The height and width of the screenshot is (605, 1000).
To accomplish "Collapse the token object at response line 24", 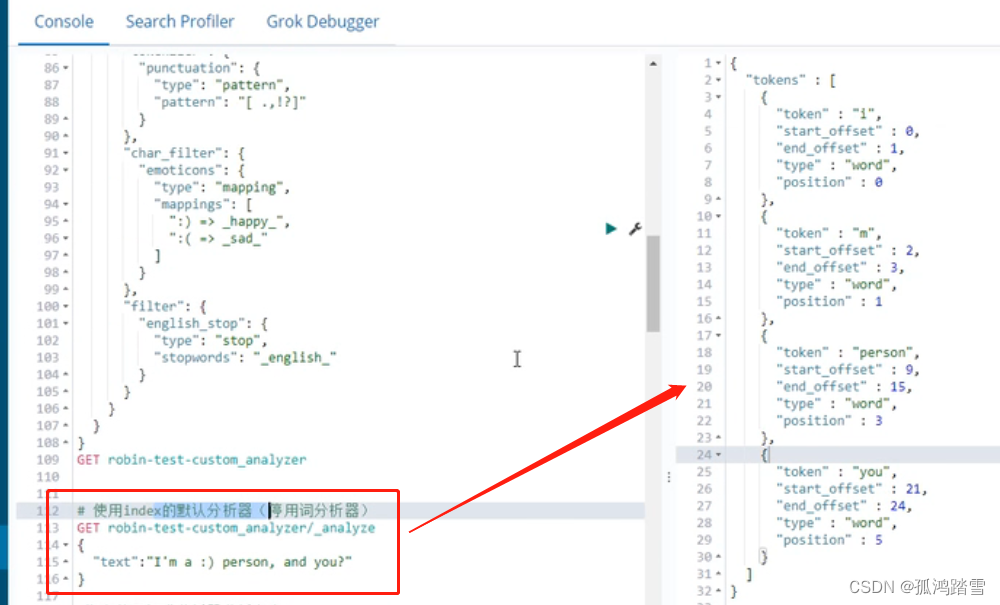I will (x=718, y=455).
